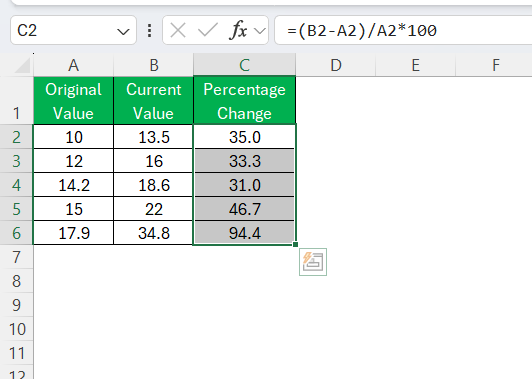Image resolution: width=532 pixels, height=379 pixels.
Task: Select the row 10 header
Action: (x=16, y=329)
